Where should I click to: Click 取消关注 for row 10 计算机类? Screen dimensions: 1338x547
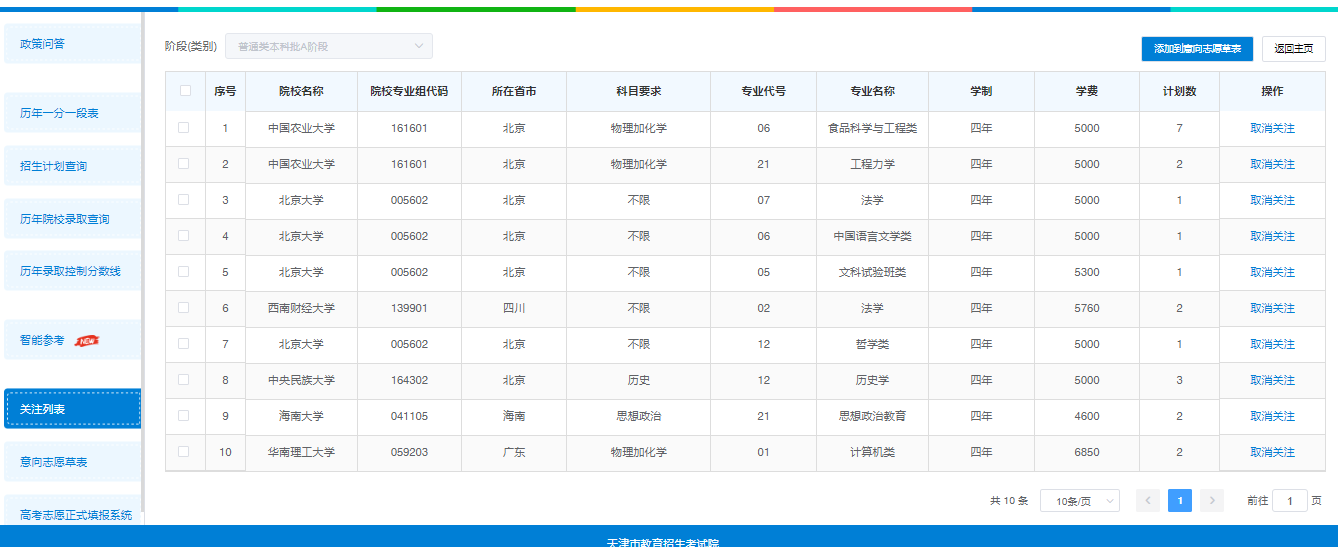(1272, 452)
